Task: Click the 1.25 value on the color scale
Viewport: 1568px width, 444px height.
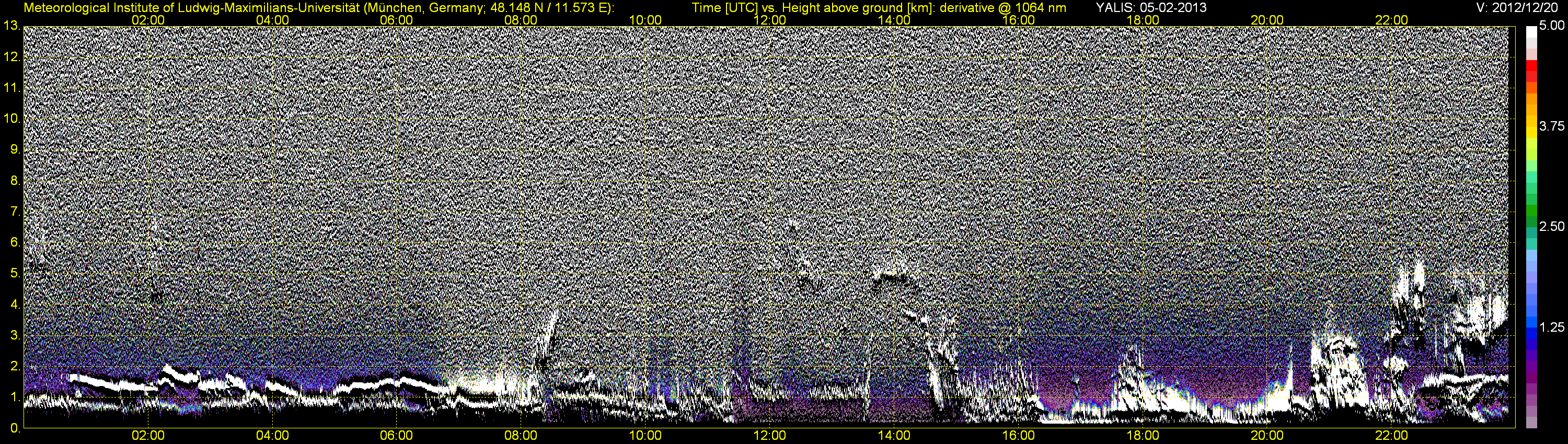Action: 1552,327
